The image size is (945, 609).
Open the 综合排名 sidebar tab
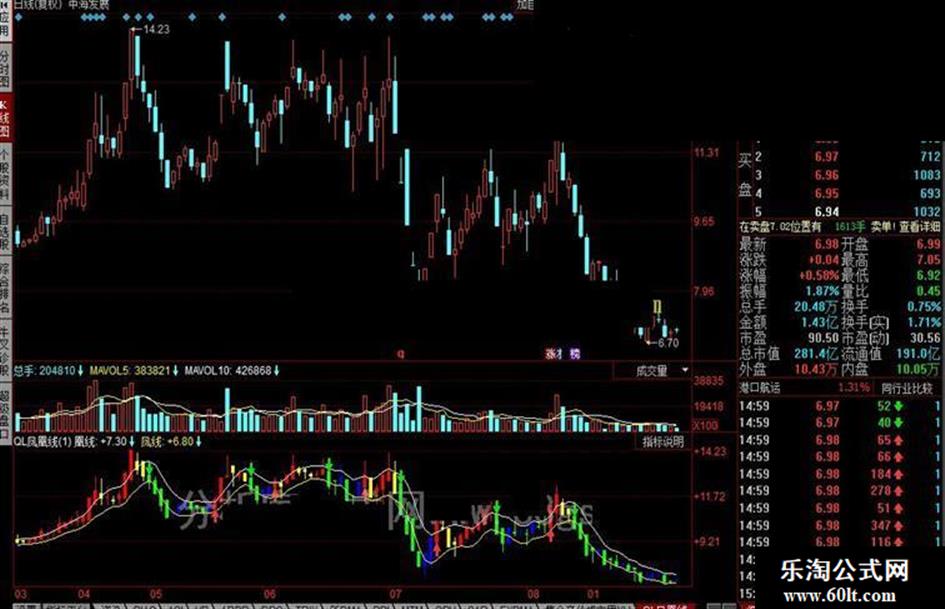pos(5,288)
